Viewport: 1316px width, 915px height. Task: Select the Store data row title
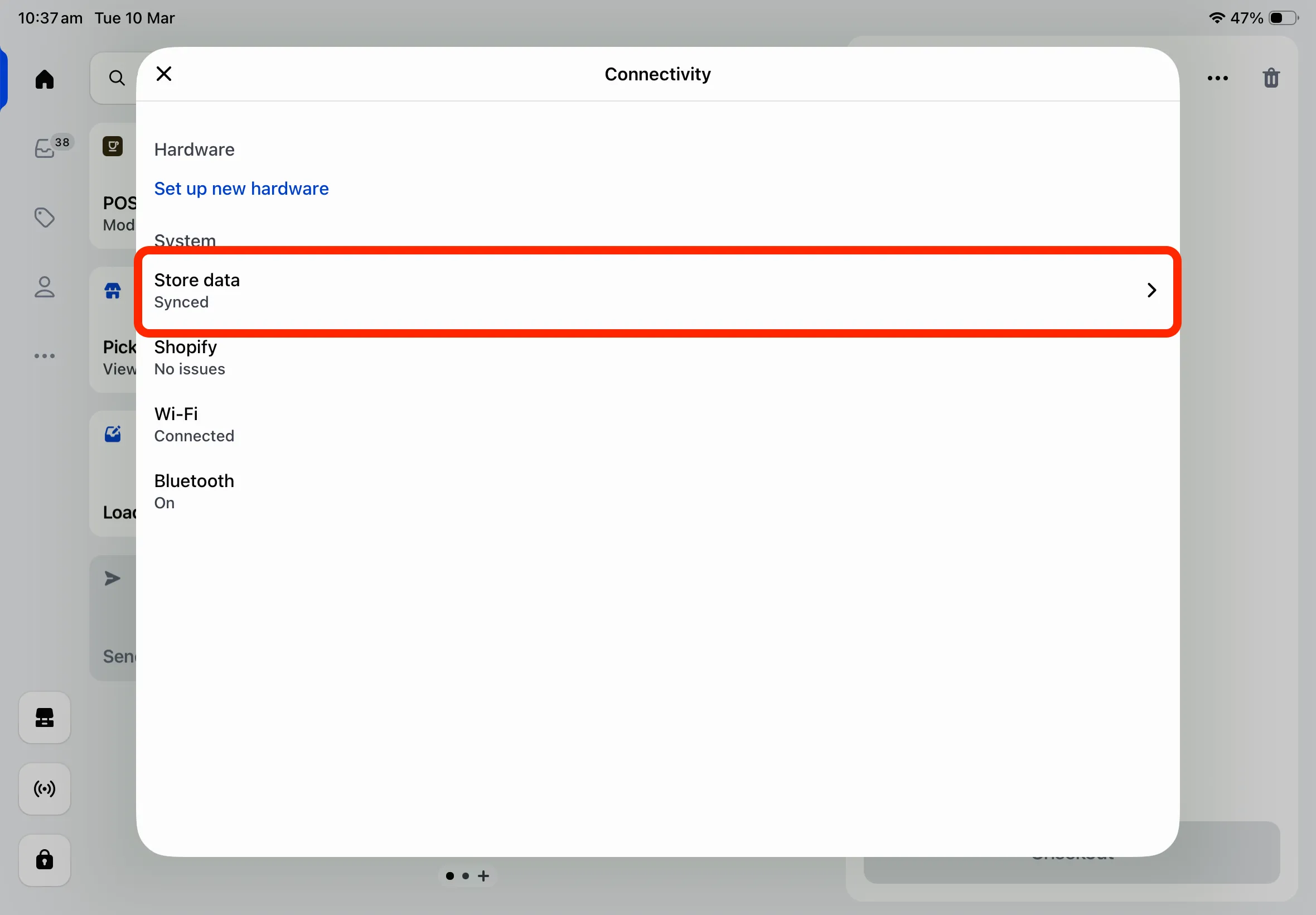pyautogui.click(x=197, y=280)
